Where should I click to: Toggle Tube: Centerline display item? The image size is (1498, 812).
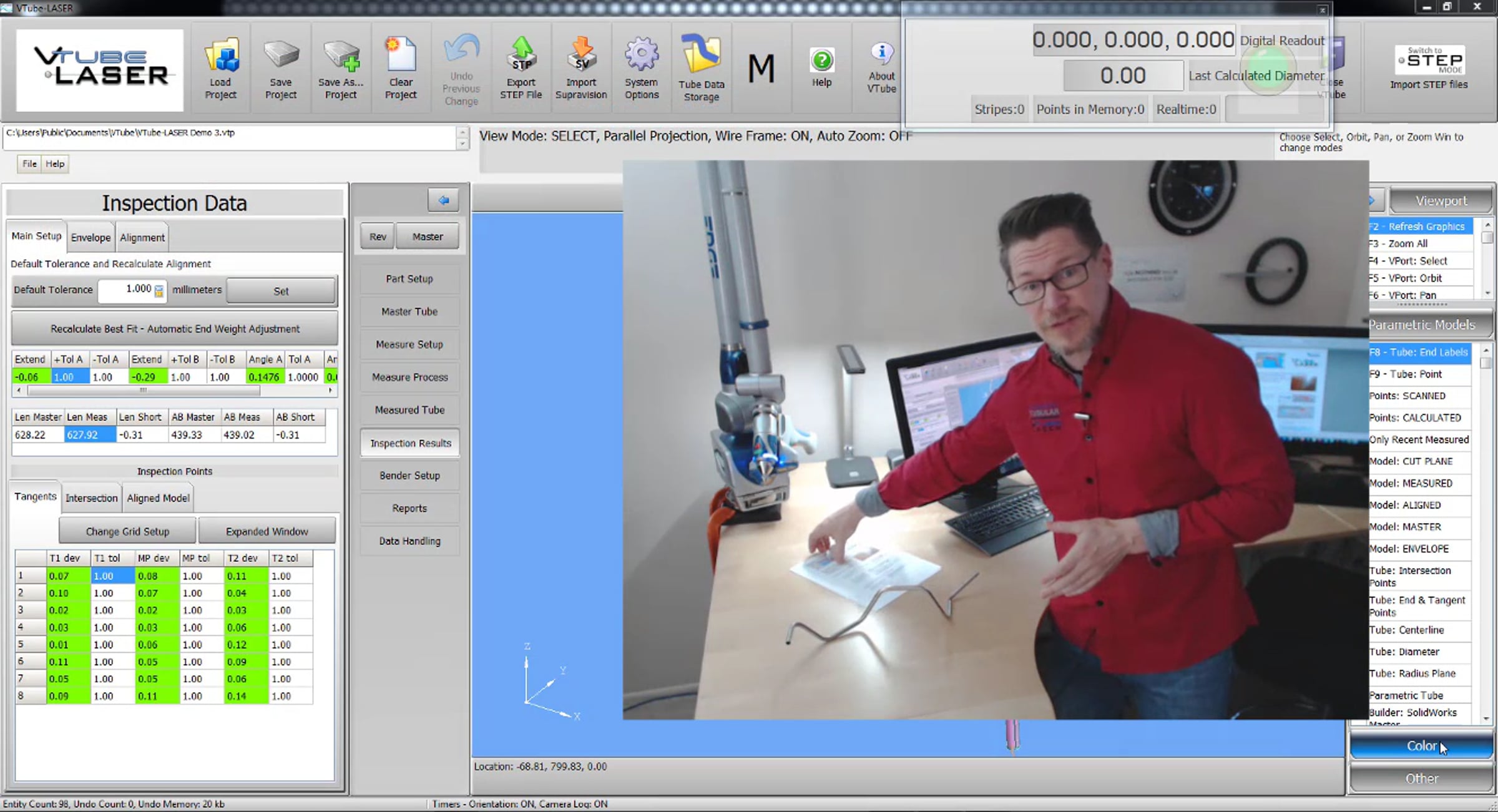(1406, 630)
